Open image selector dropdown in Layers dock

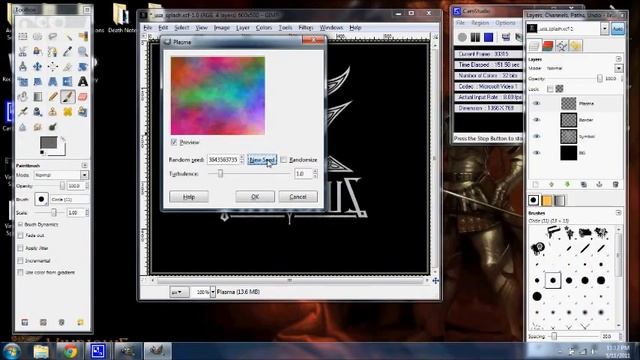tap(604, 29)
